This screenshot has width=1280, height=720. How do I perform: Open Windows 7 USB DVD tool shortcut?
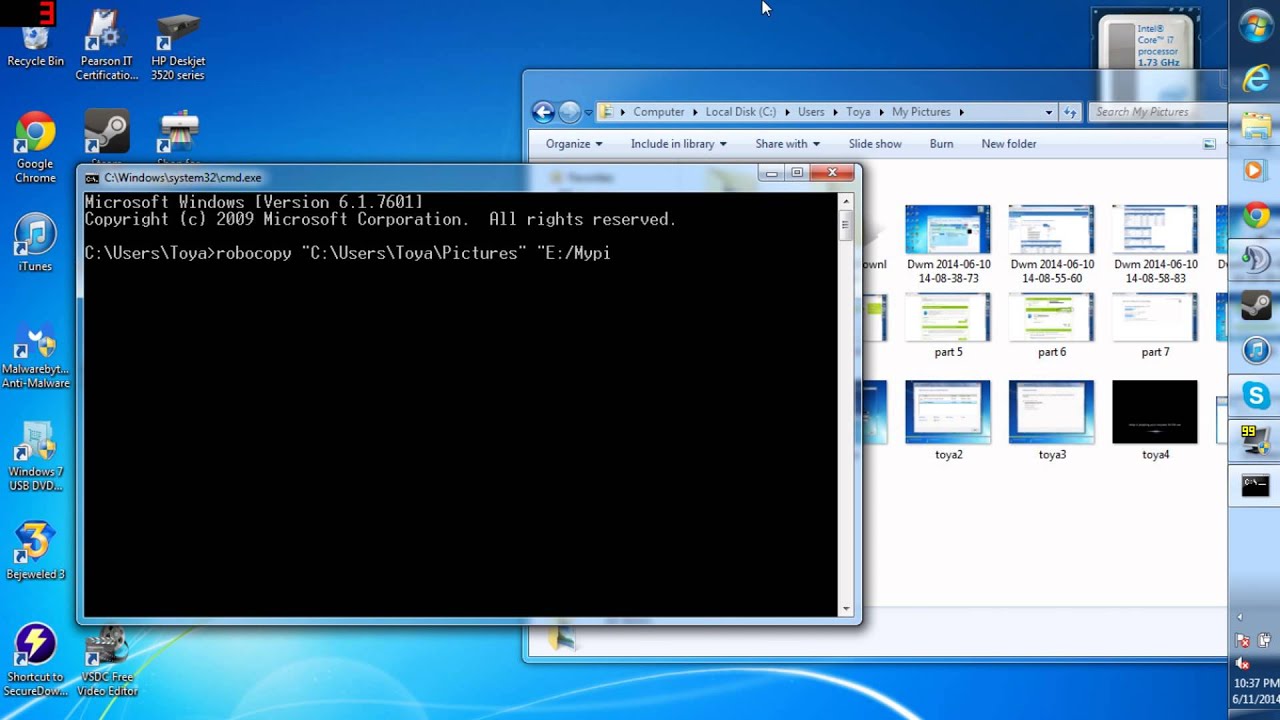pos(36,457)
